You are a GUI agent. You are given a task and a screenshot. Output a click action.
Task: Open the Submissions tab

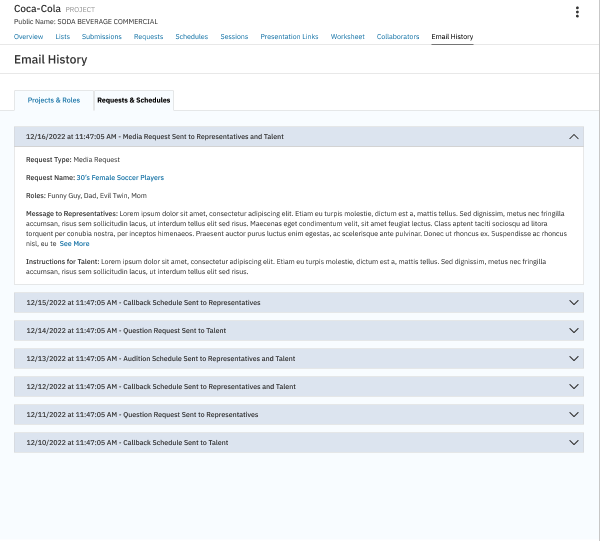(101, 37)
